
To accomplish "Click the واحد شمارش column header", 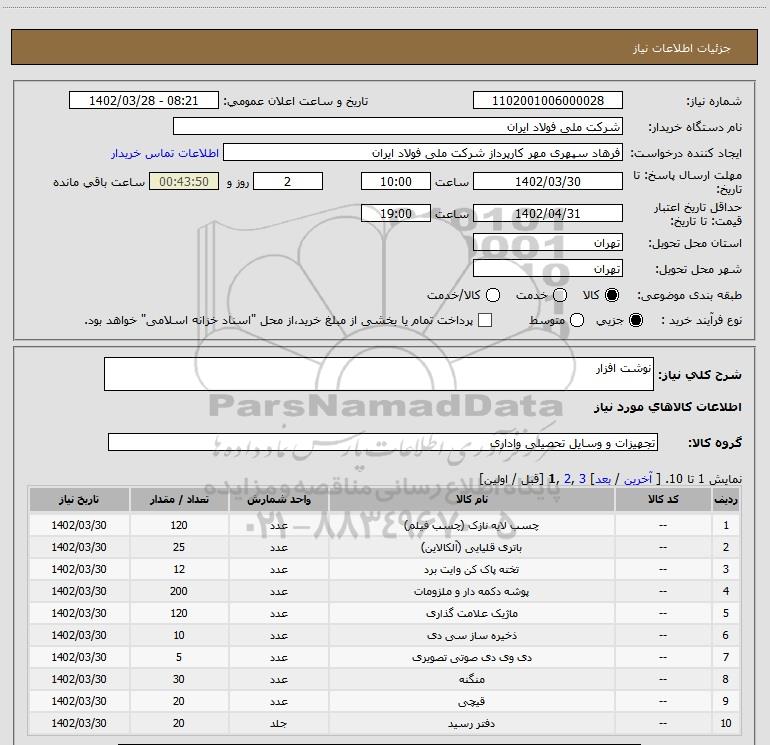I will 278,499.
